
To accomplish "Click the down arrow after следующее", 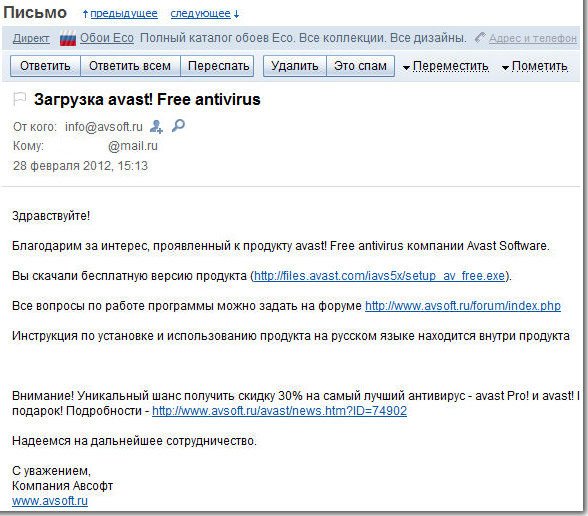I will tap(236, 15).
